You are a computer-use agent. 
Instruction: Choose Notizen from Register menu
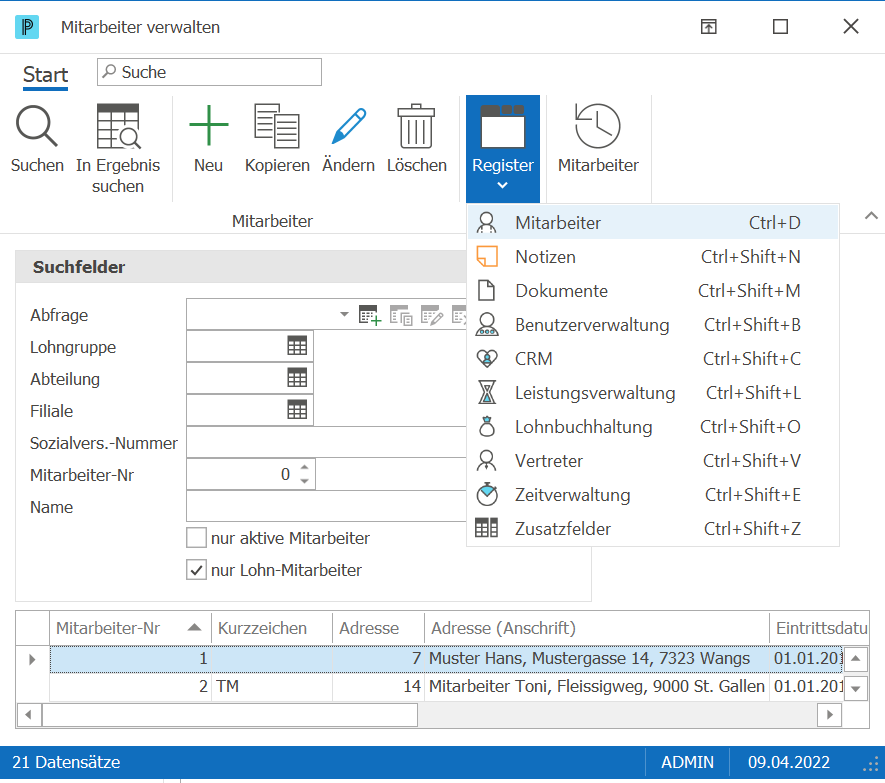(x=653, y=257)
